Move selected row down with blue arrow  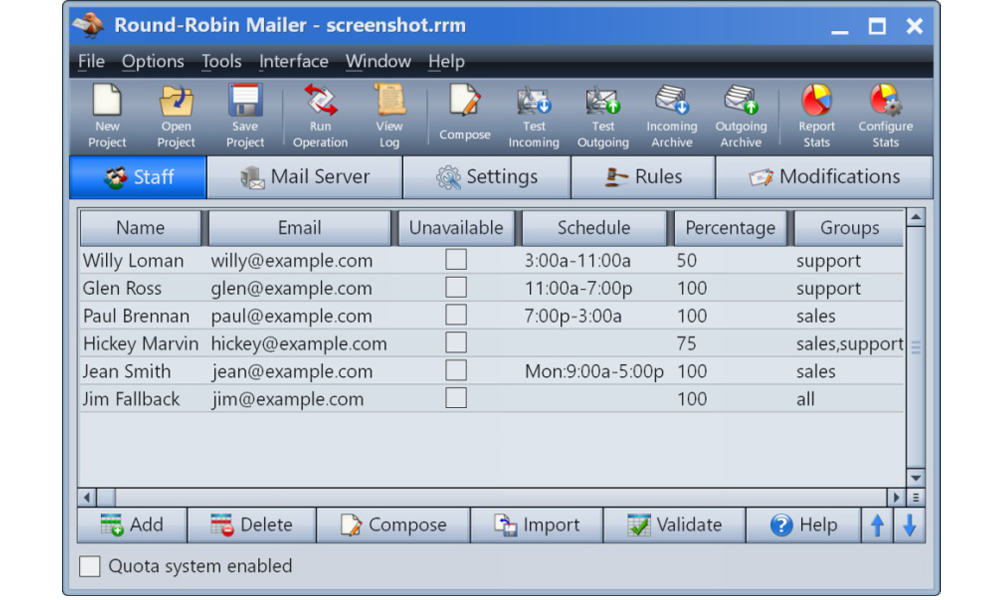click(909, 525)
